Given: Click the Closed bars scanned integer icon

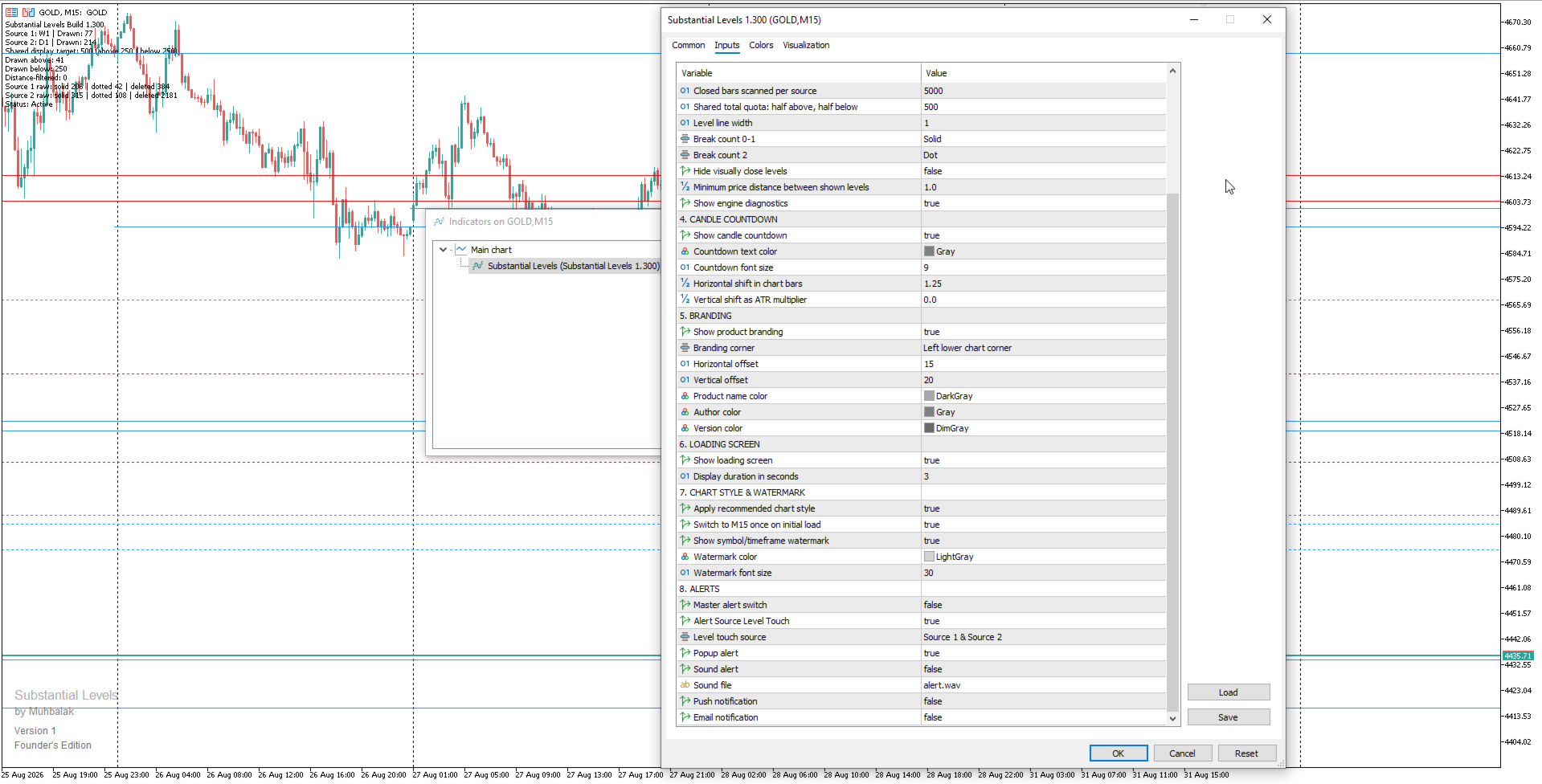Looking at the screenshot, I should pyautogui.click(x=685, y=91).
